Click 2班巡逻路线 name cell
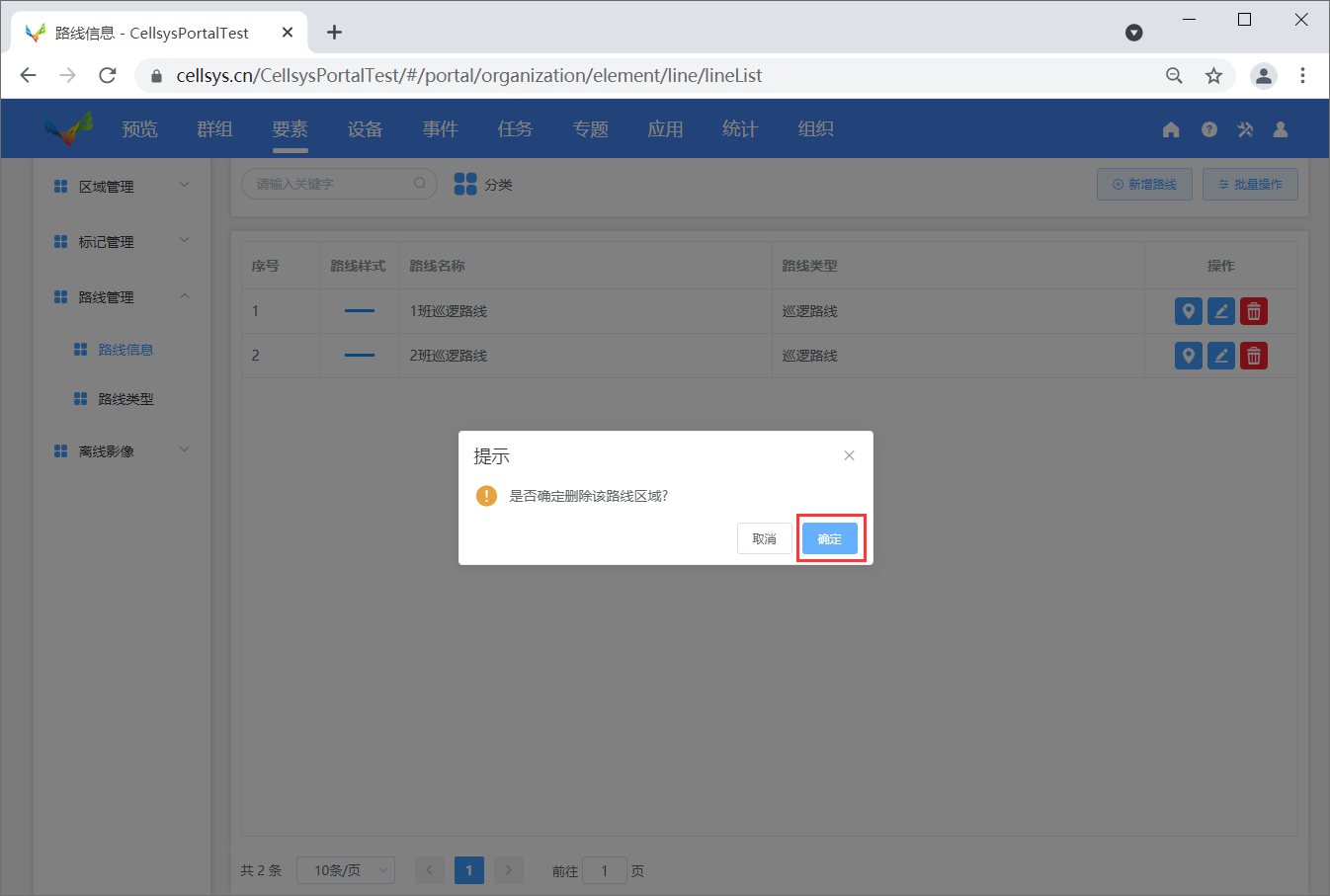Viewport: 1330px width, 896px height. click(x=449, y=356)
